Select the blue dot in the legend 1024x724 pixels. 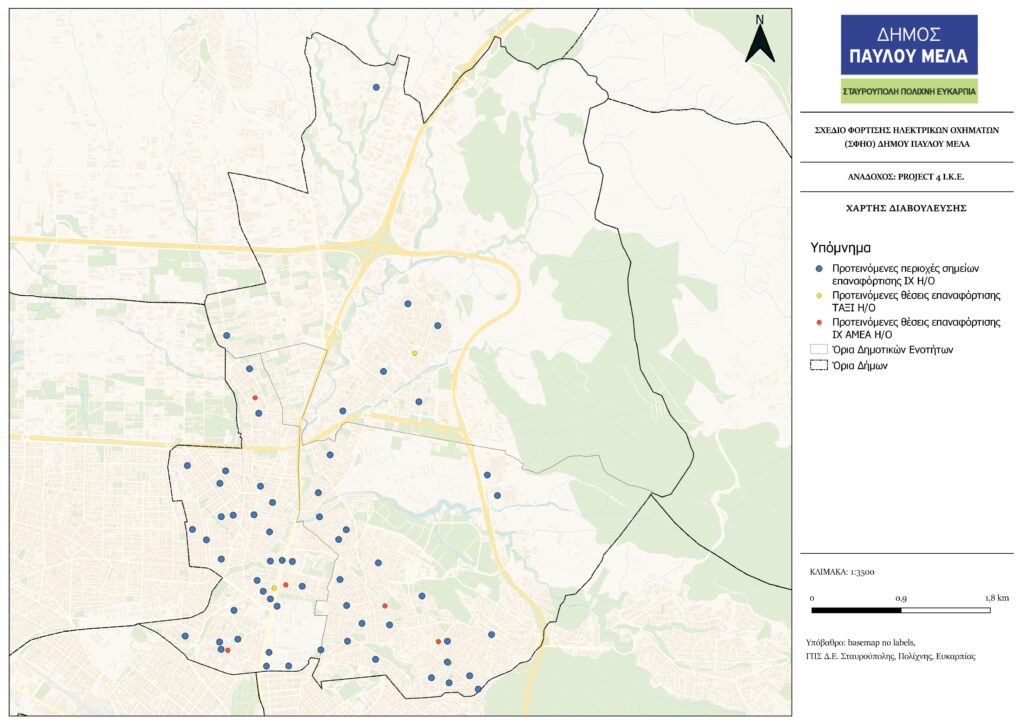pyautogui.click(x=818, y=270)
